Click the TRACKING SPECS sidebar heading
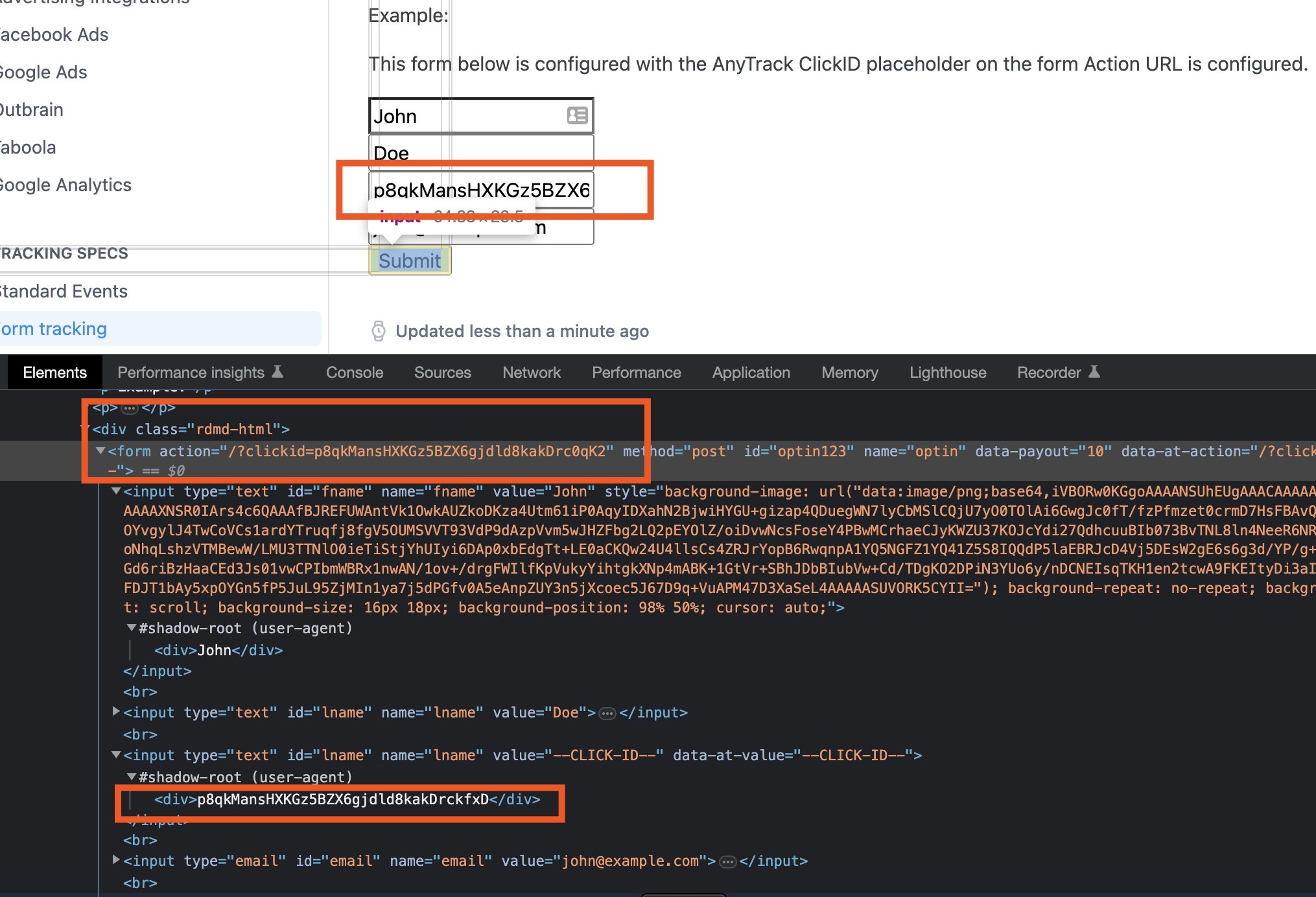 tap(64, 253)
